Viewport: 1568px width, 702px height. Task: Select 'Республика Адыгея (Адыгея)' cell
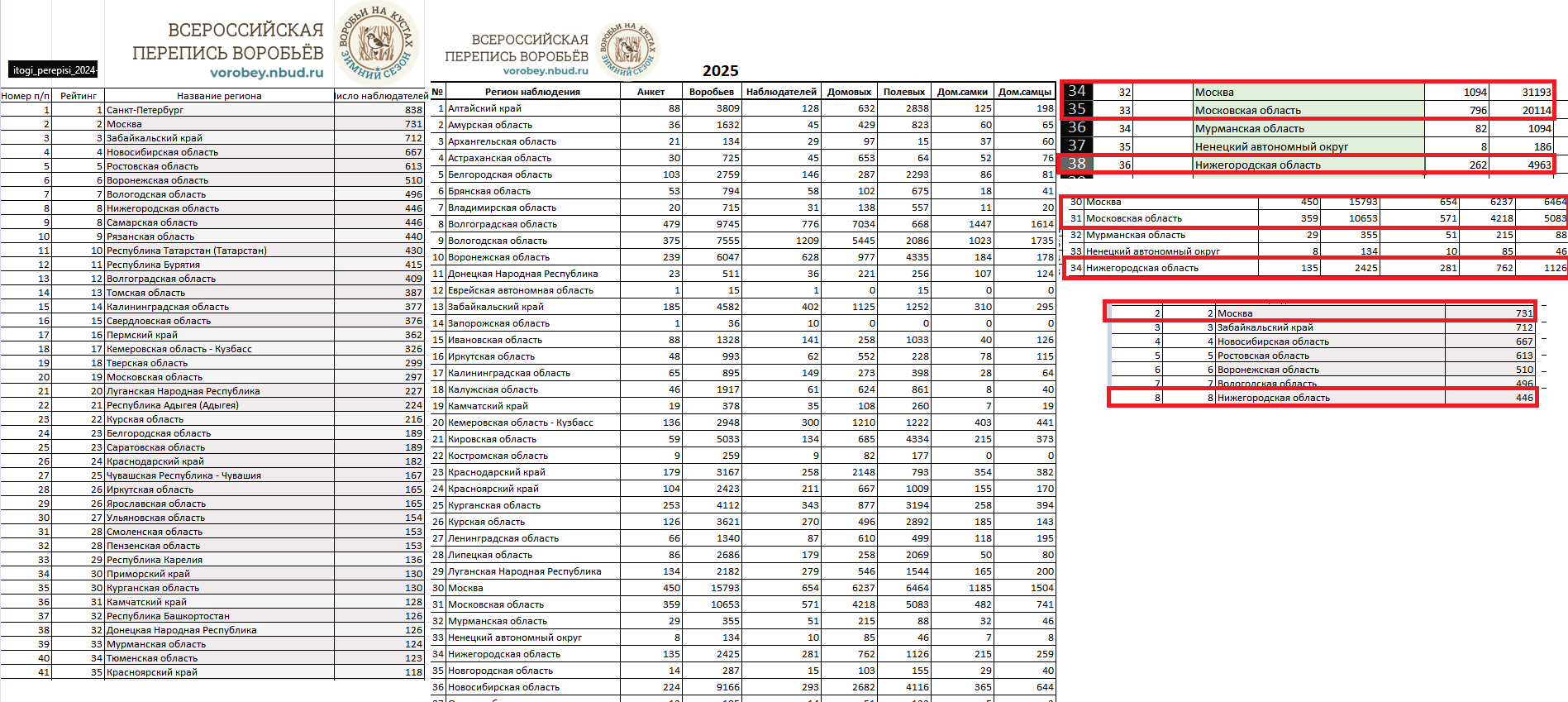[x=219, y=405]
